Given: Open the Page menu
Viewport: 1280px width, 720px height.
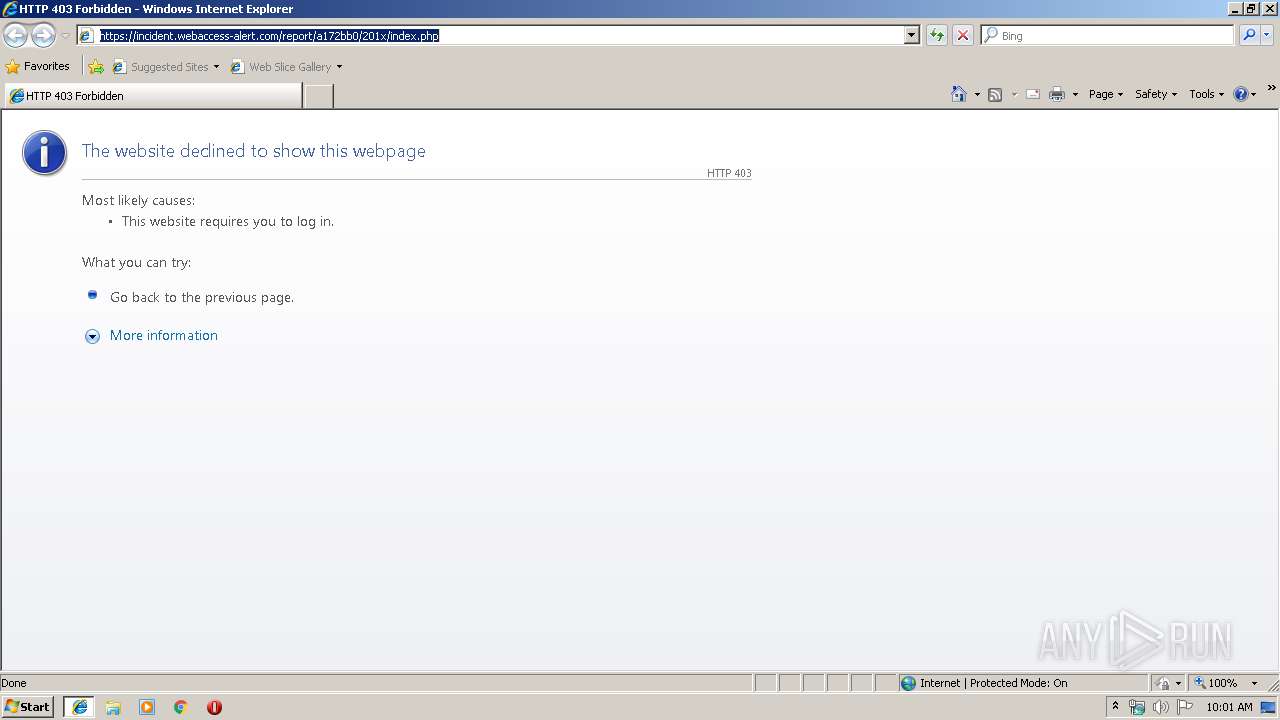Looking at the screenshot, I should 1106,94.
